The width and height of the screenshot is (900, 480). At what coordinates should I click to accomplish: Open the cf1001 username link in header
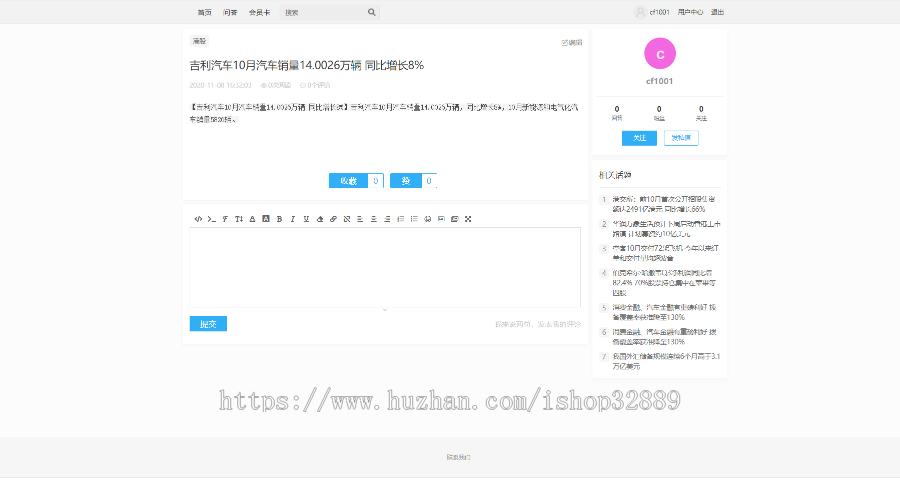click(660, 12)
